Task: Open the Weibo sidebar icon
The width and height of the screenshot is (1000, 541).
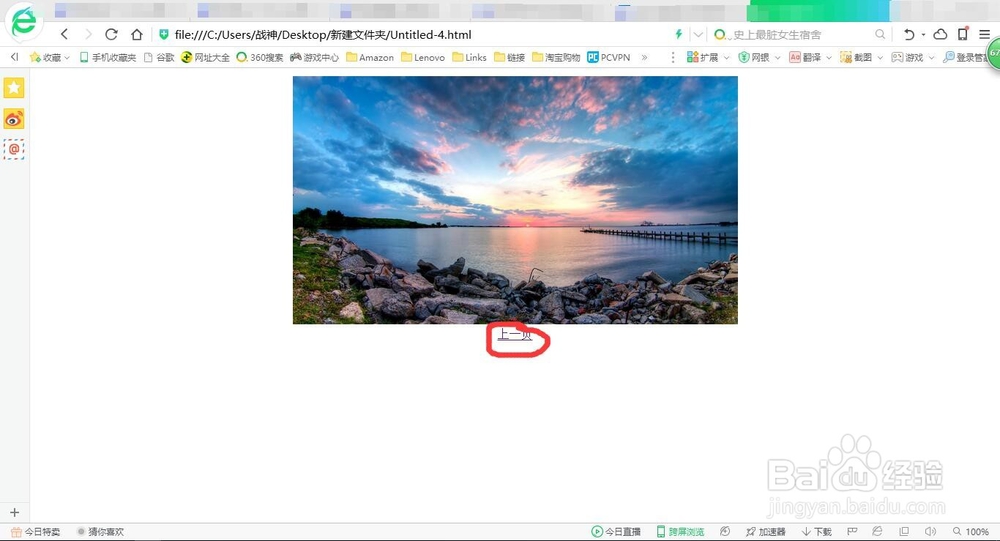Action: (x=14, y=119)
